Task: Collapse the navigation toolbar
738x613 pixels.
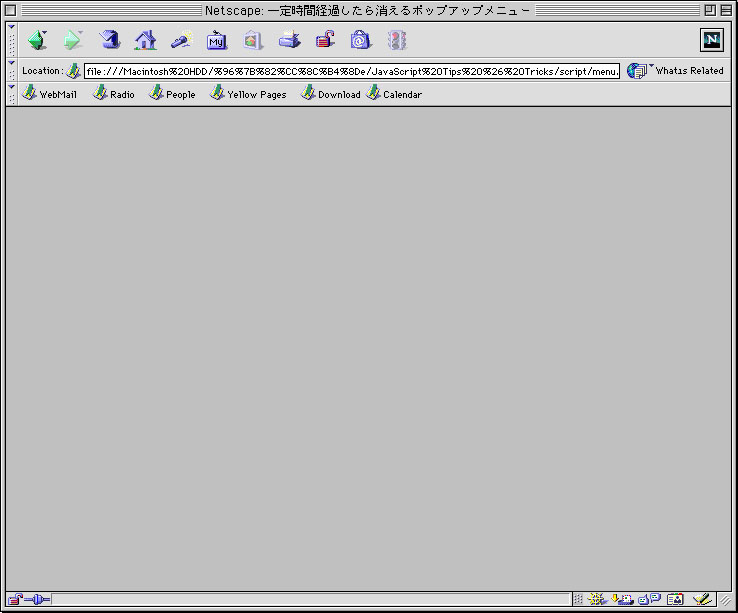Action: tap(12, 40)
